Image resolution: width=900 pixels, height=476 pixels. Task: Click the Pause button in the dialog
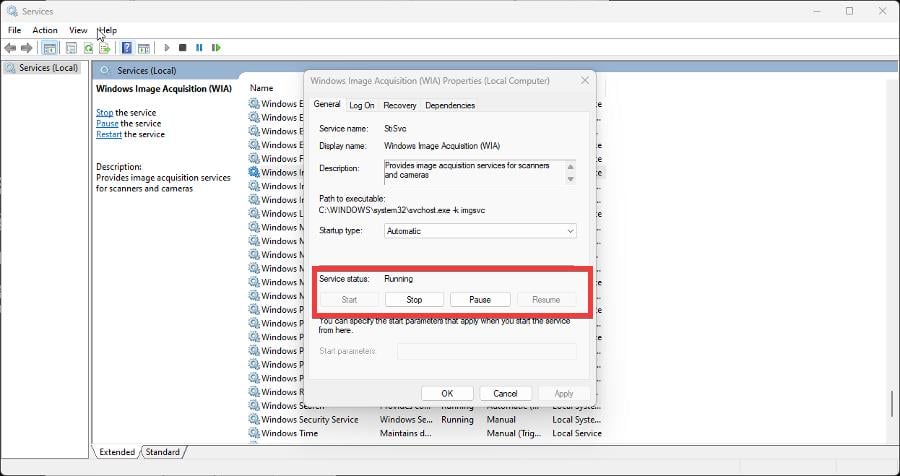click(x=480, y=300)
